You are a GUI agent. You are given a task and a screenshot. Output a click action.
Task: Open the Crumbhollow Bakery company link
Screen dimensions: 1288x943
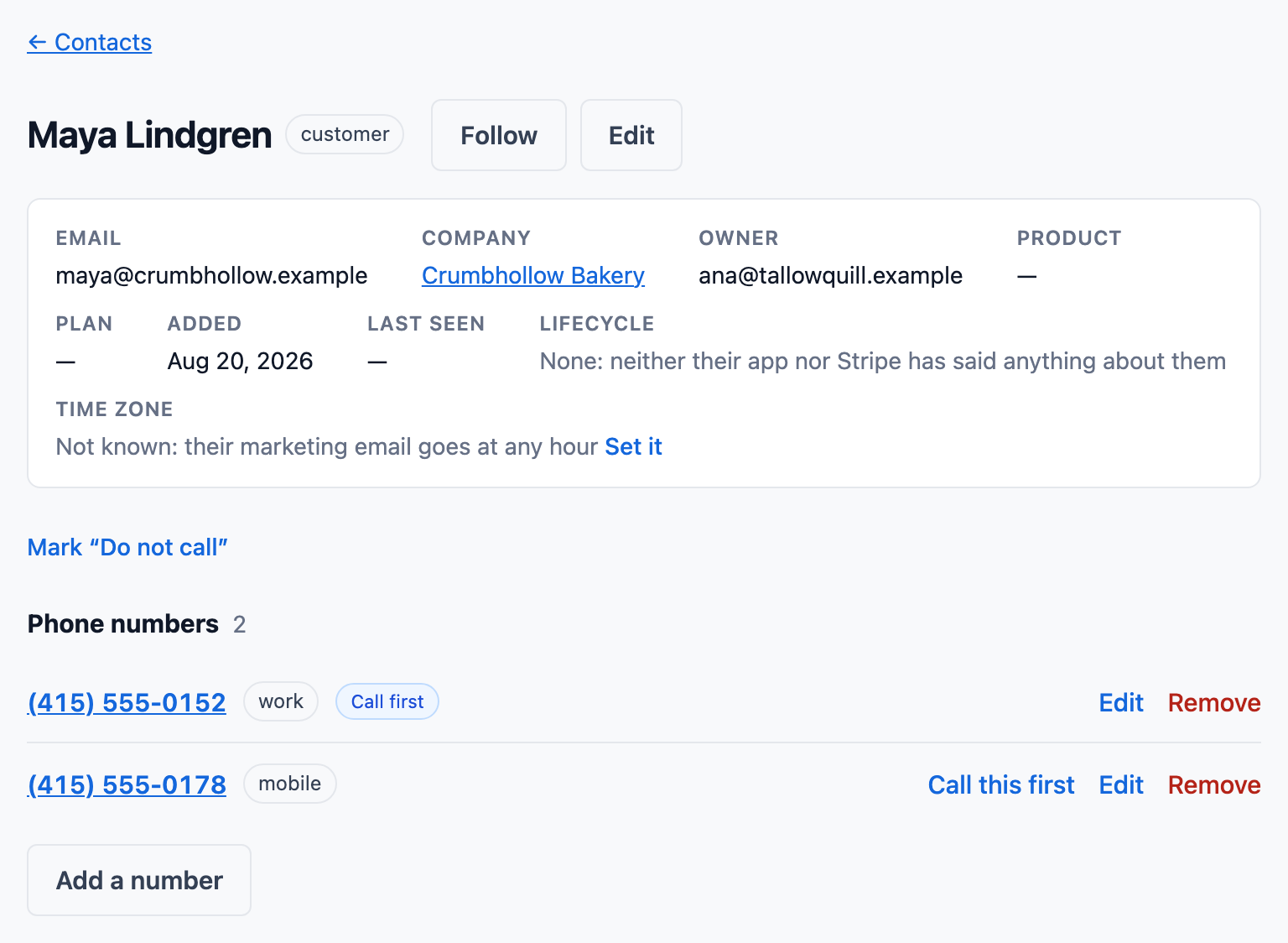(x=533, y=275)
